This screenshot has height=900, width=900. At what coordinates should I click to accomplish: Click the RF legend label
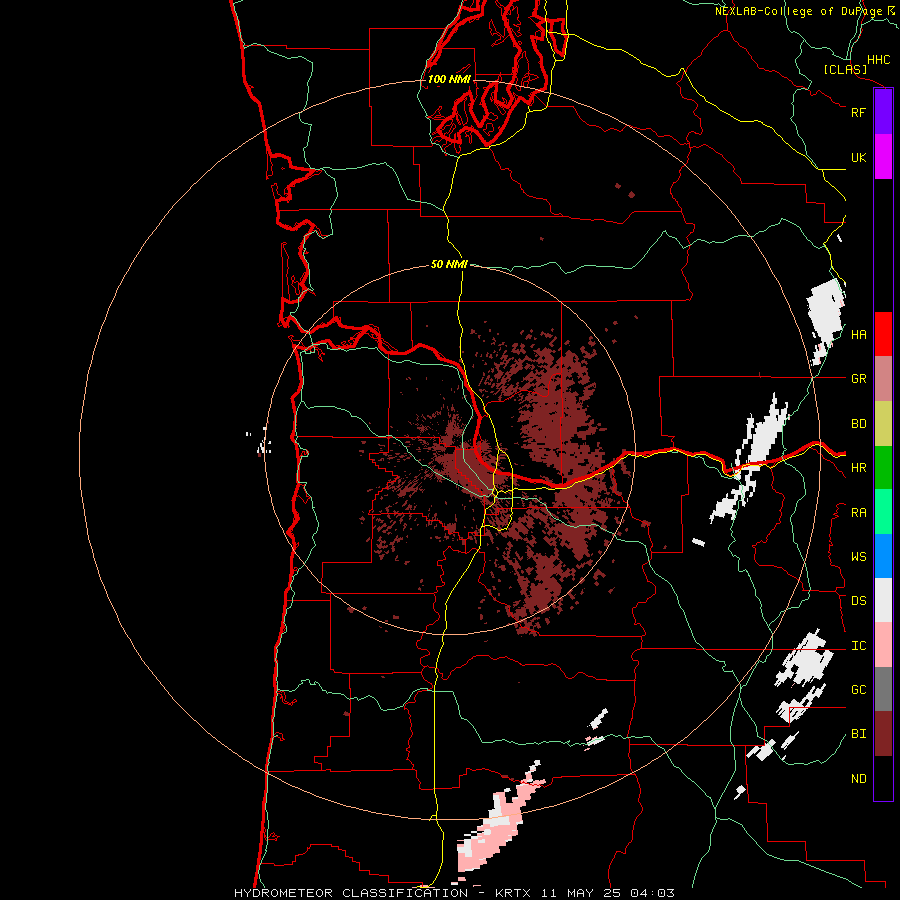pos(858,112)
